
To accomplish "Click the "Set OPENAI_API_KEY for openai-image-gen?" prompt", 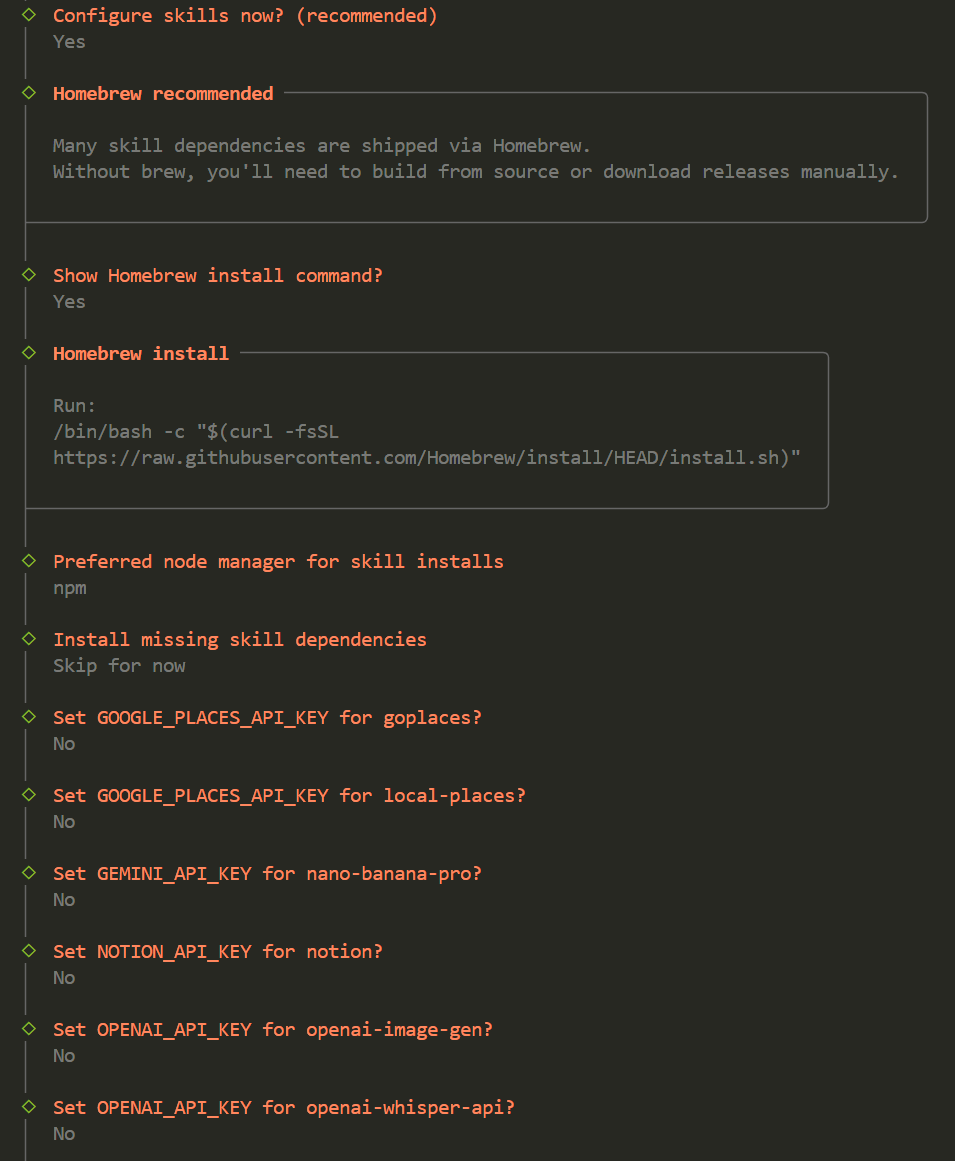I will click(272, 1029).
